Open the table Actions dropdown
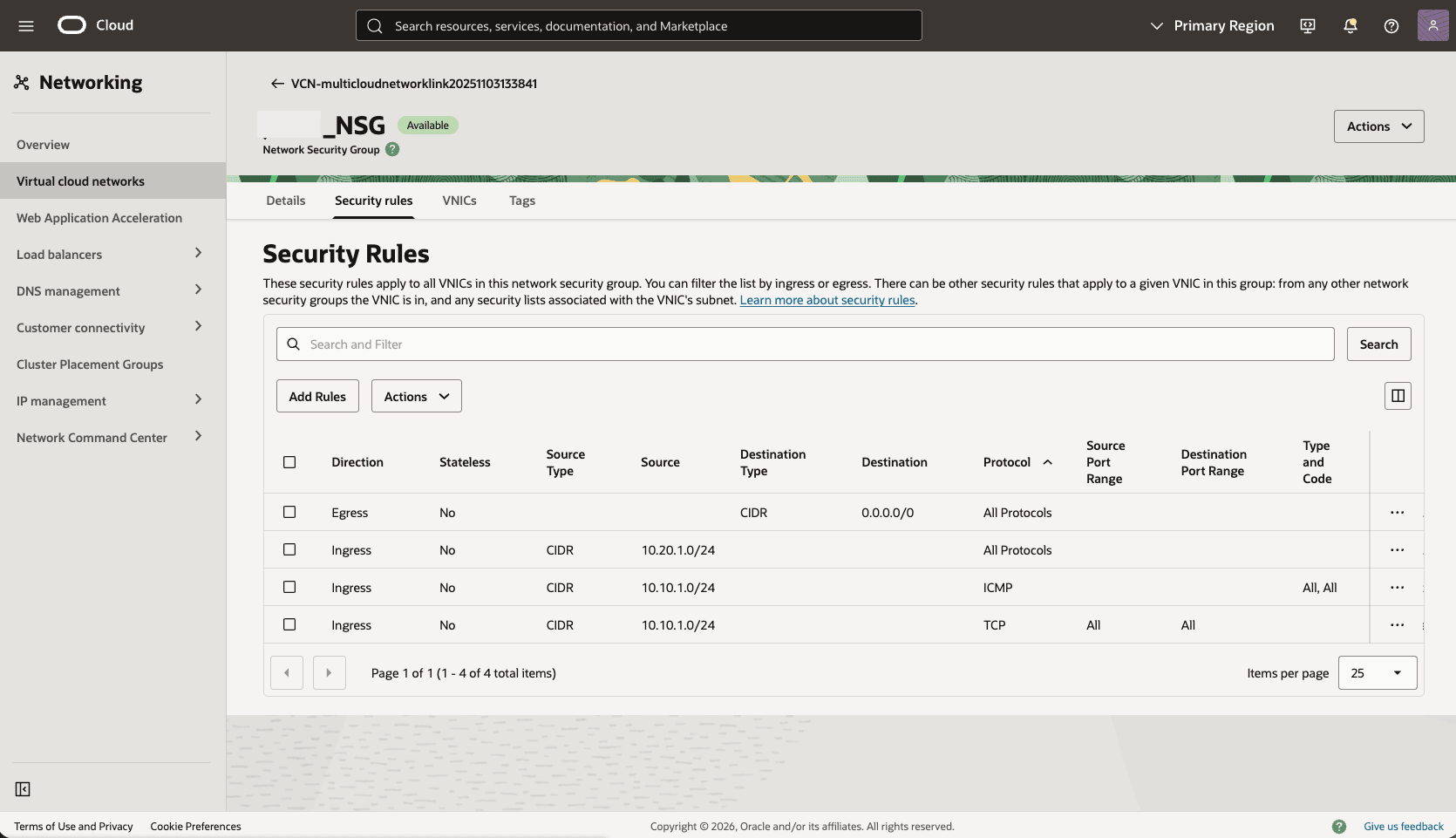The width and height of the screenshot is (1456, 838). 417,396
